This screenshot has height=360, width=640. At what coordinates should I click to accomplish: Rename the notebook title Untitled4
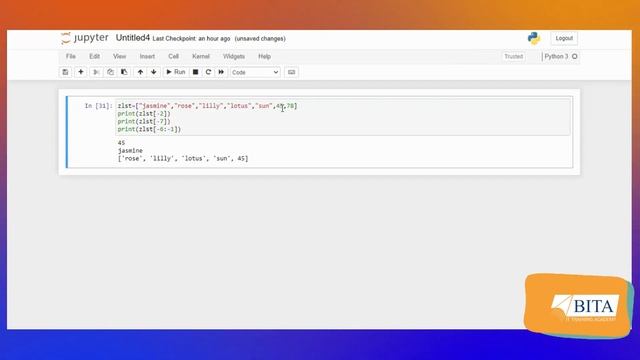133,38
